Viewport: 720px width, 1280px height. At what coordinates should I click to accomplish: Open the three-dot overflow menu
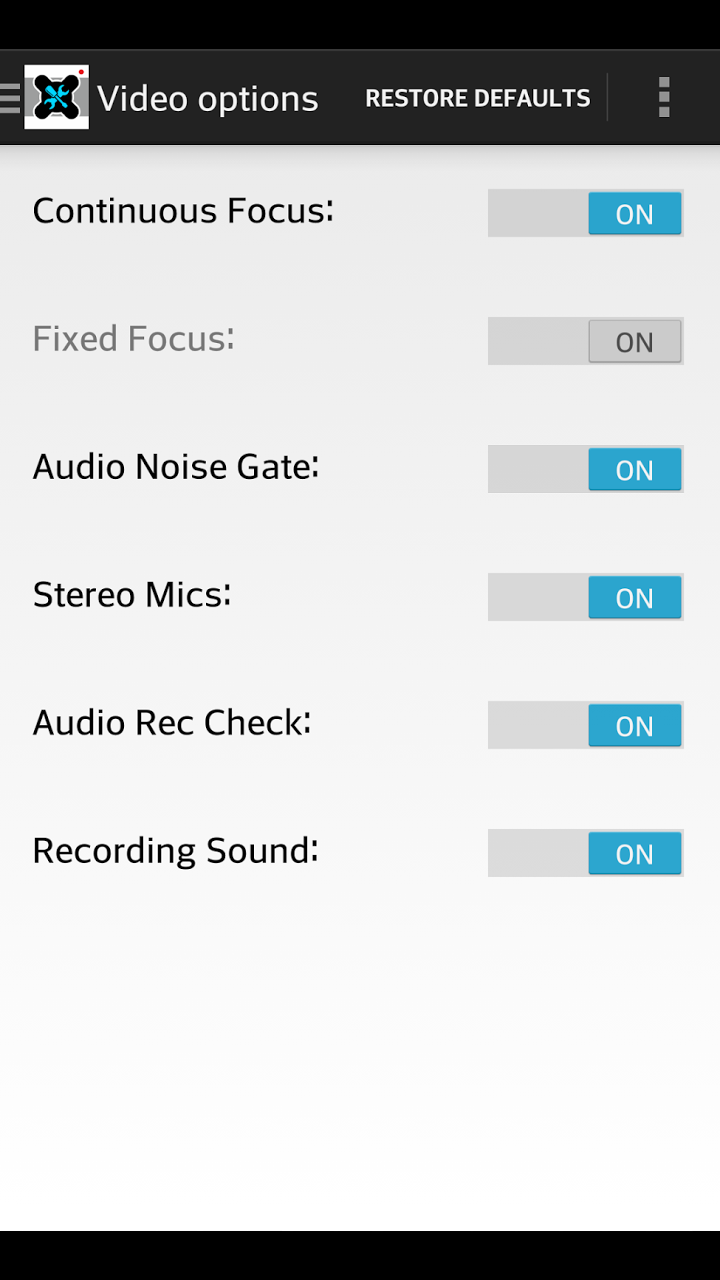[663, 97]
